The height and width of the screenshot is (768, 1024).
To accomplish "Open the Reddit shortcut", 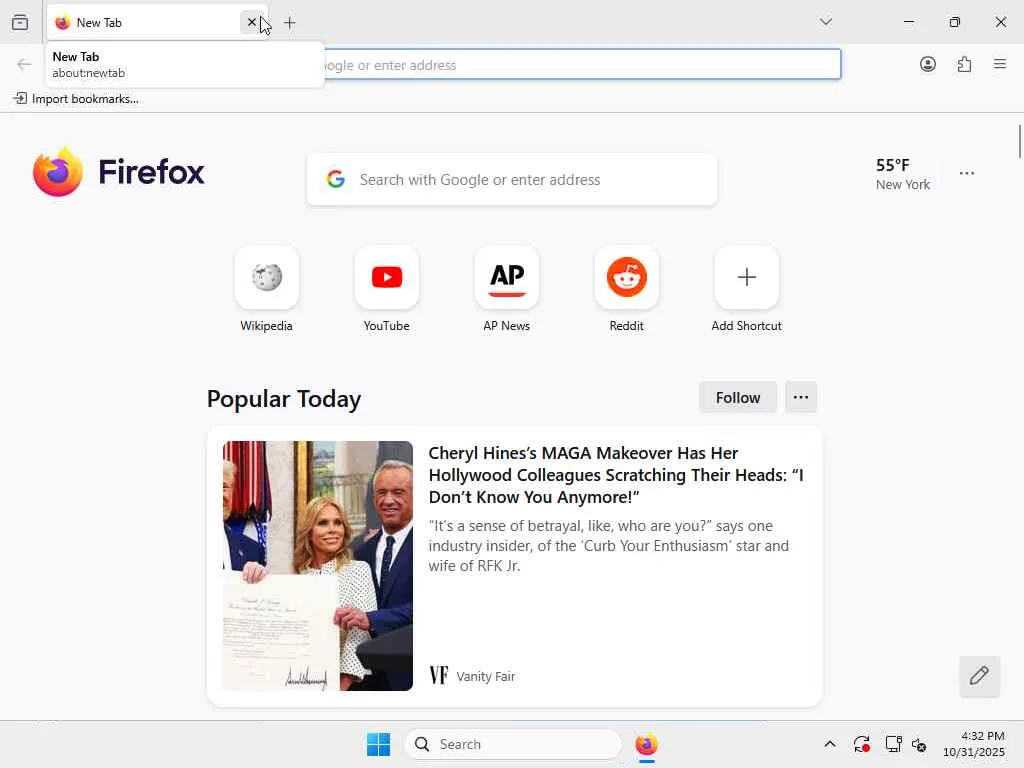I will coord(627,289).
